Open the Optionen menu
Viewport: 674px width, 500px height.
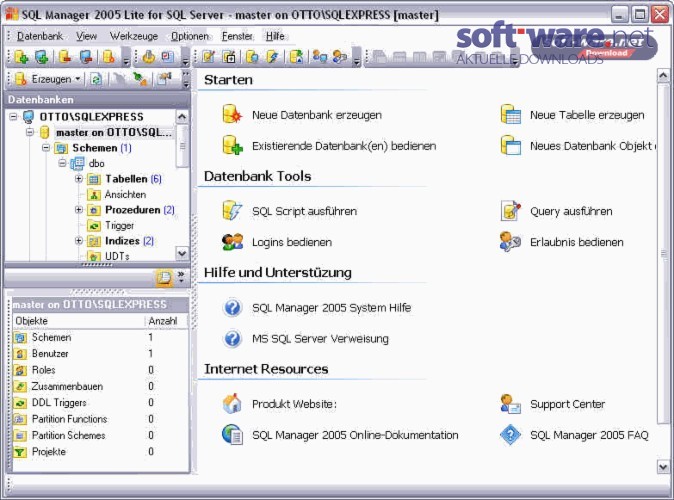pyautogui.click(x=190, y=36)
